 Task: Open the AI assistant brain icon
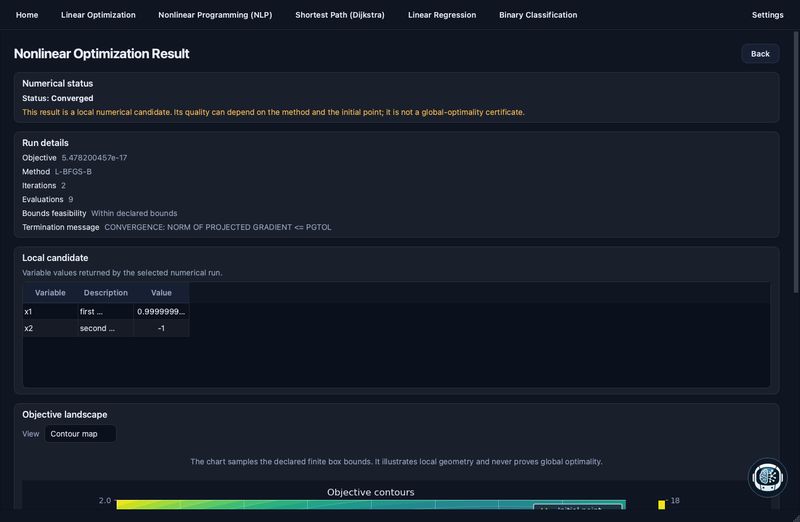point(767,477)
